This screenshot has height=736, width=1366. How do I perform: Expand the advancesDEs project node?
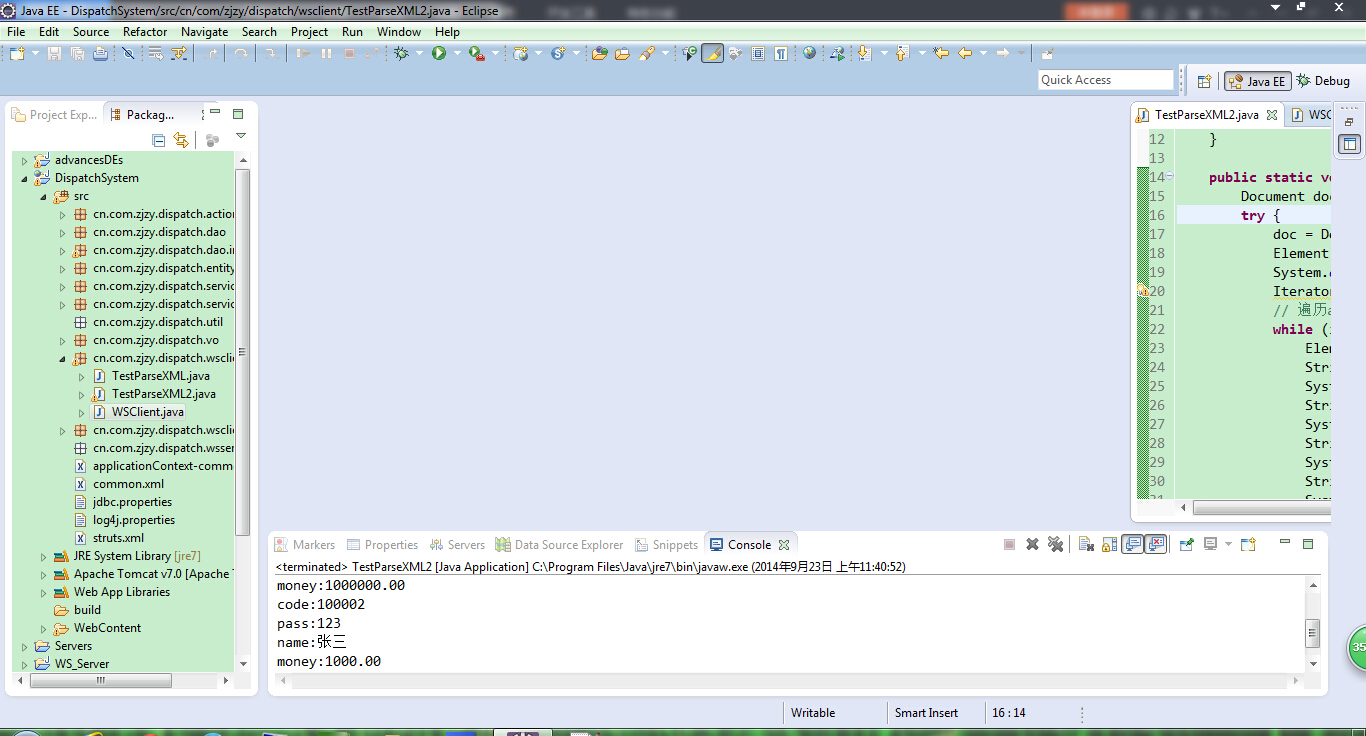(x=25, y=160)
